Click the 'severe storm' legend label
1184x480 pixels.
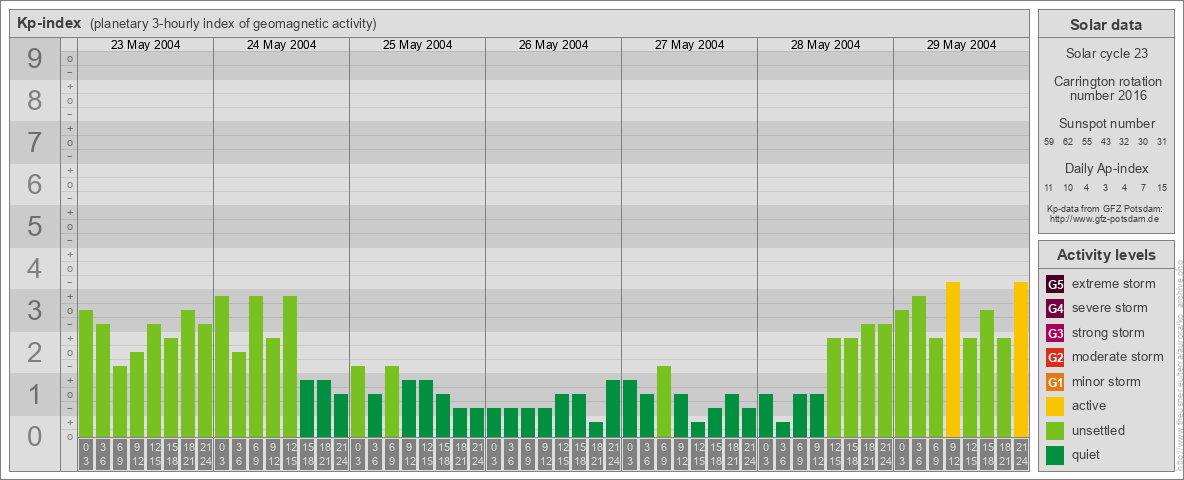pyautogui.click(x=1110, y=308)
